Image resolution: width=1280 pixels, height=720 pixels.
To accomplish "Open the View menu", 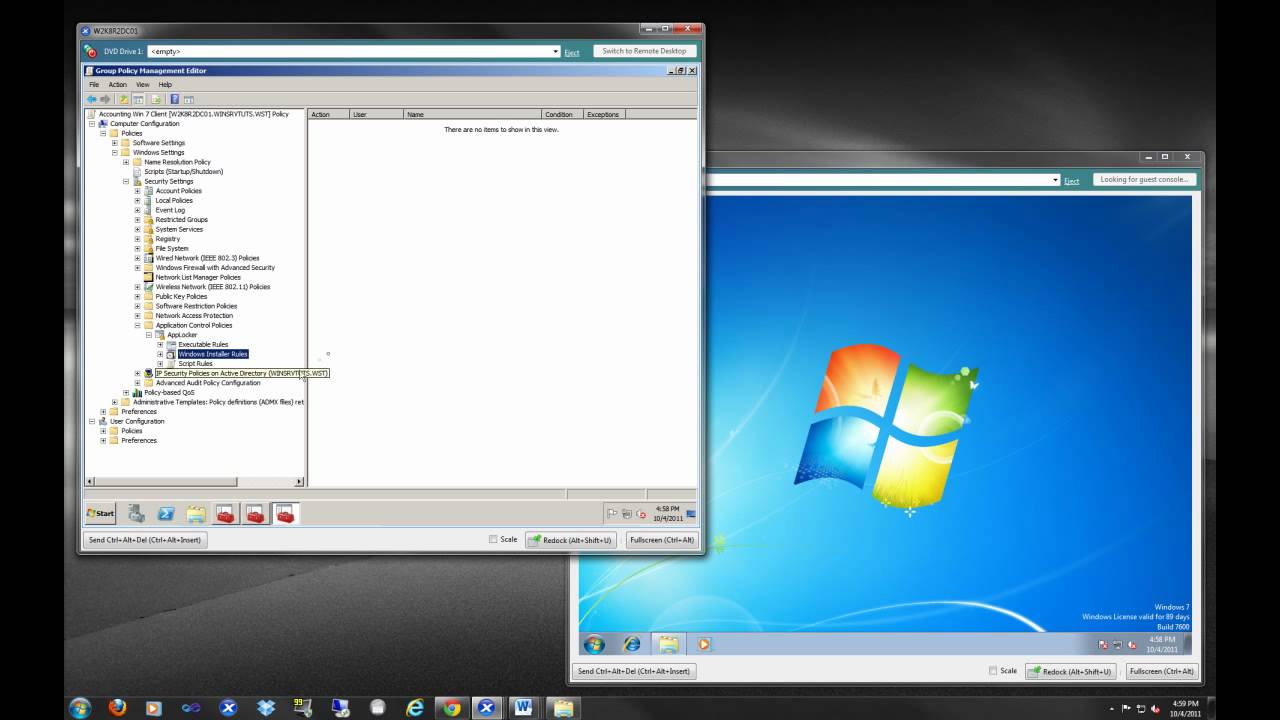I will pyautogui.click(x=143, y=85).
